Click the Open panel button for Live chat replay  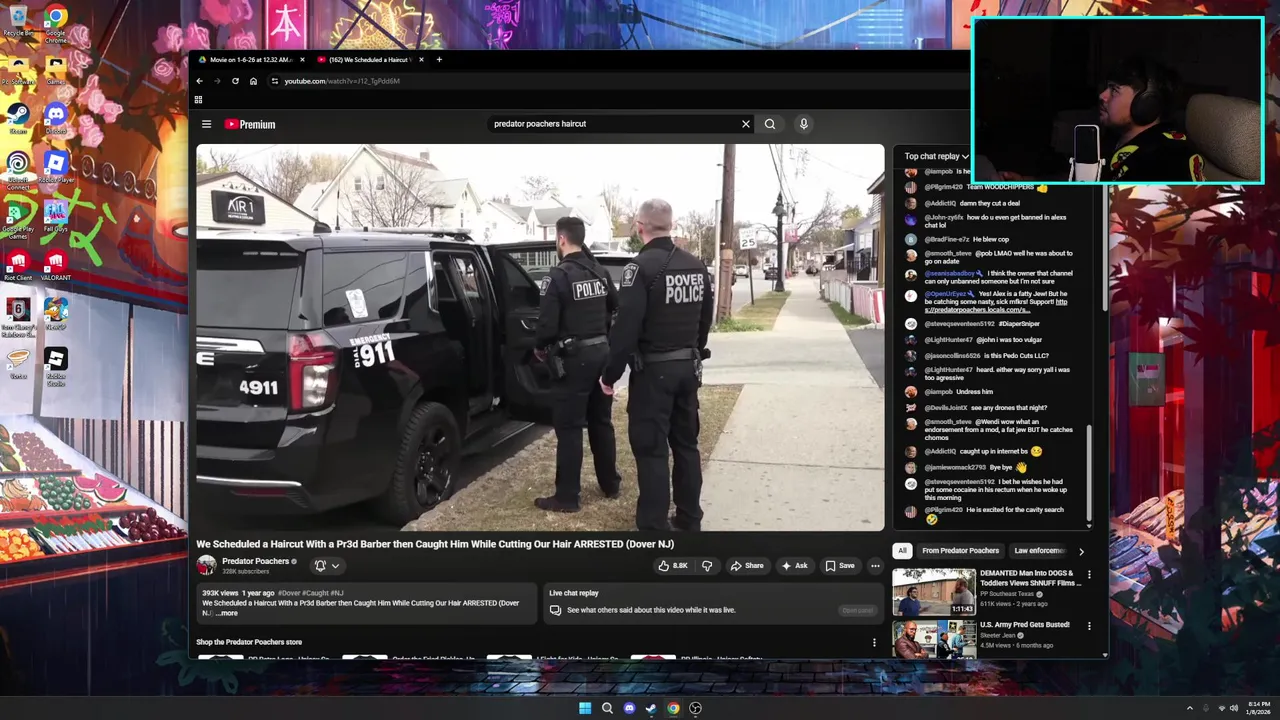coord(857,610)
